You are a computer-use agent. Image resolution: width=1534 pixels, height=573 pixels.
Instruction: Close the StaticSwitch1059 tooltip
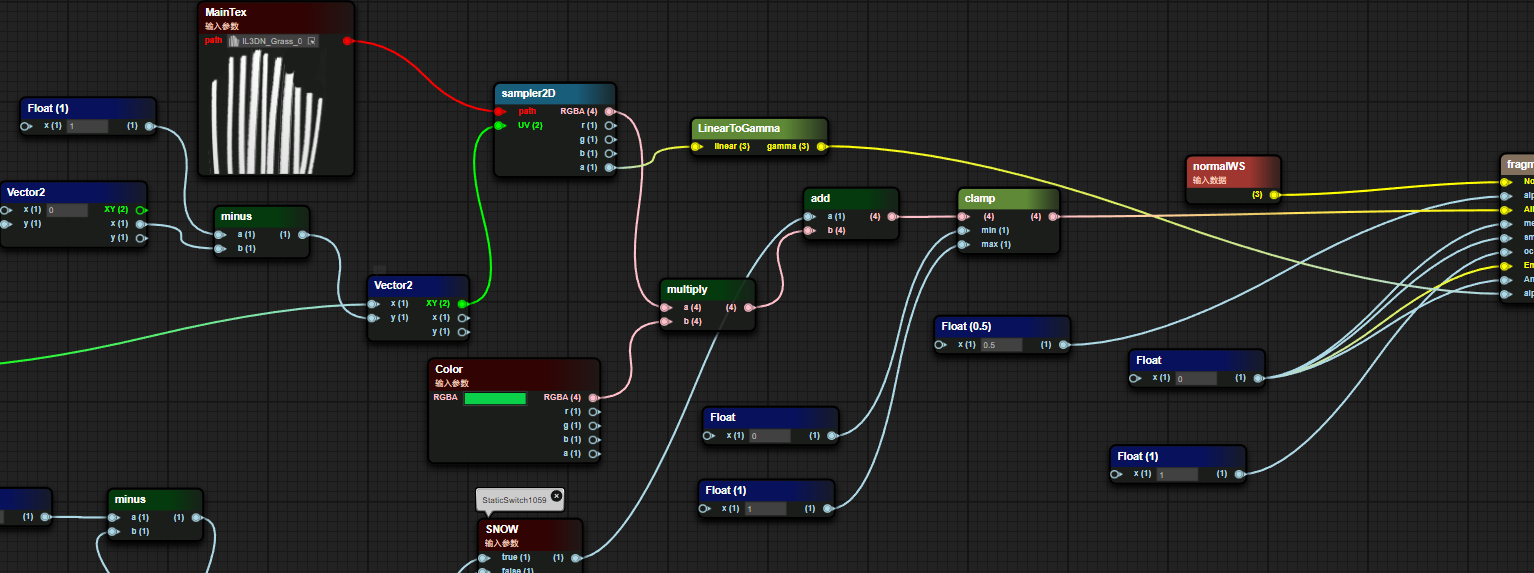point(557,495)
